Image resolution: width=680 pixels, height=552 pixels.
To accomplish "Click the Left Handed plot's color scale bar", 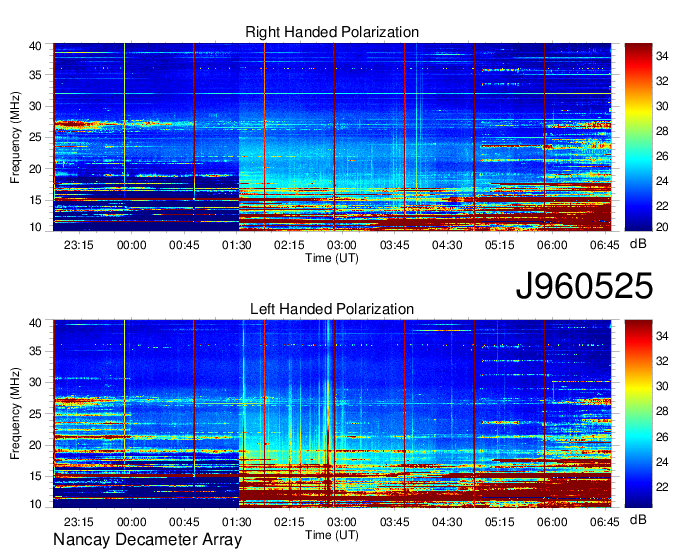I will [x=638, y=414].
